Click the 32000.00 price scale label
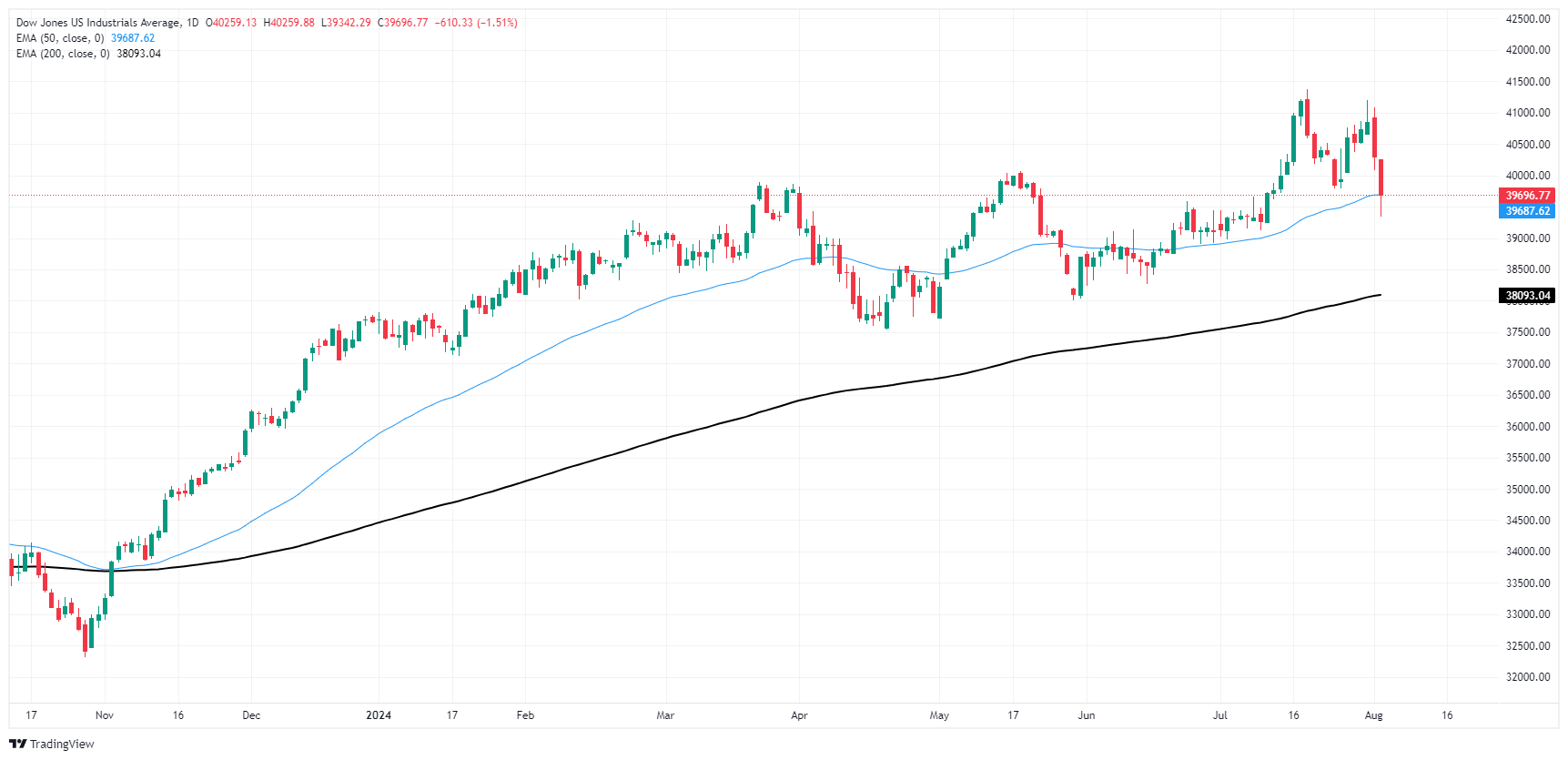The width and height of the screenshot is (1568, 760). (1528, 677)
